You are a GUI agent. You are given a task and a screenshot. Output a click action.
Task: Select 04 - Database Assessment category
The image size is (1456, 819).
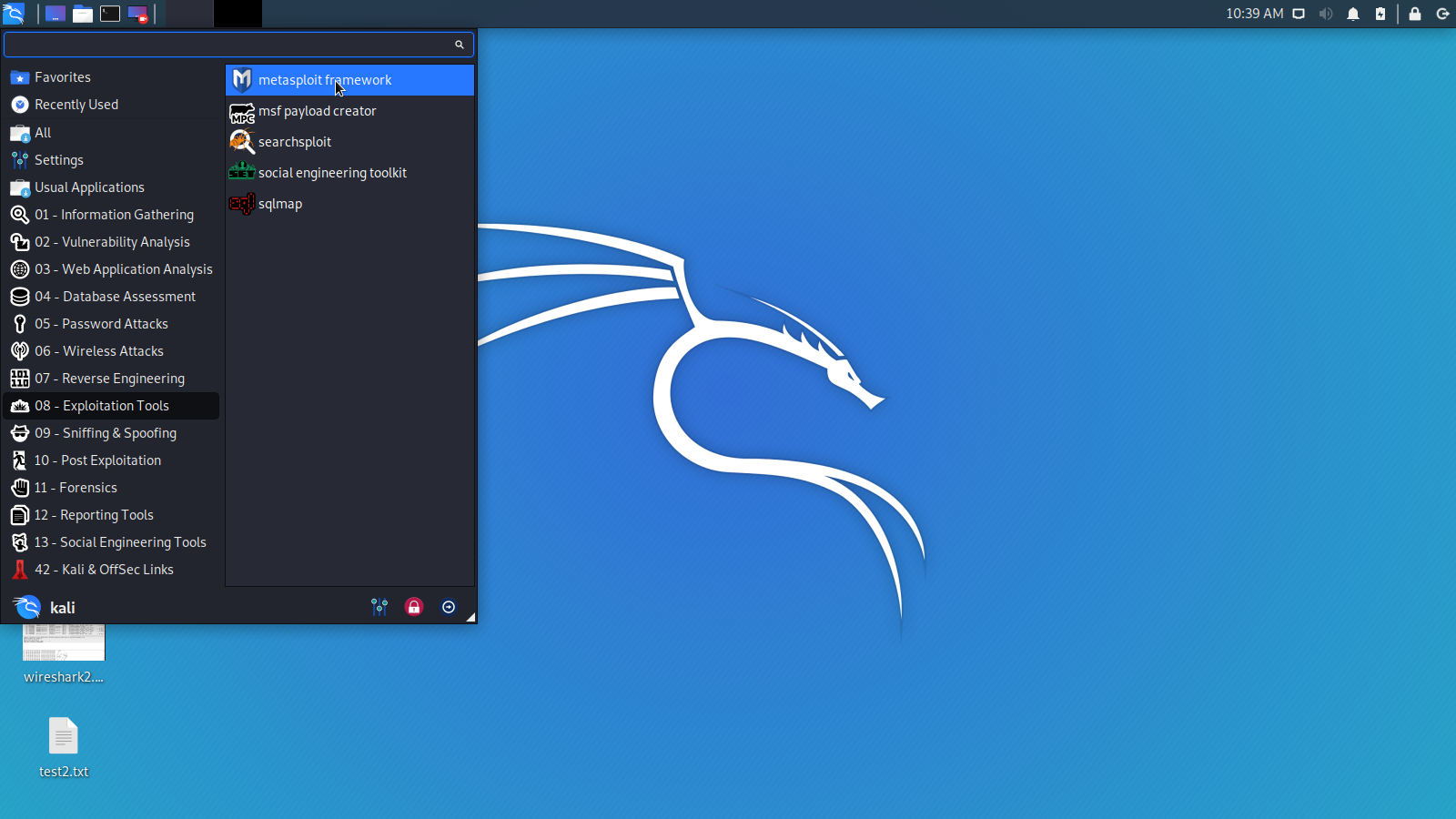111,297
